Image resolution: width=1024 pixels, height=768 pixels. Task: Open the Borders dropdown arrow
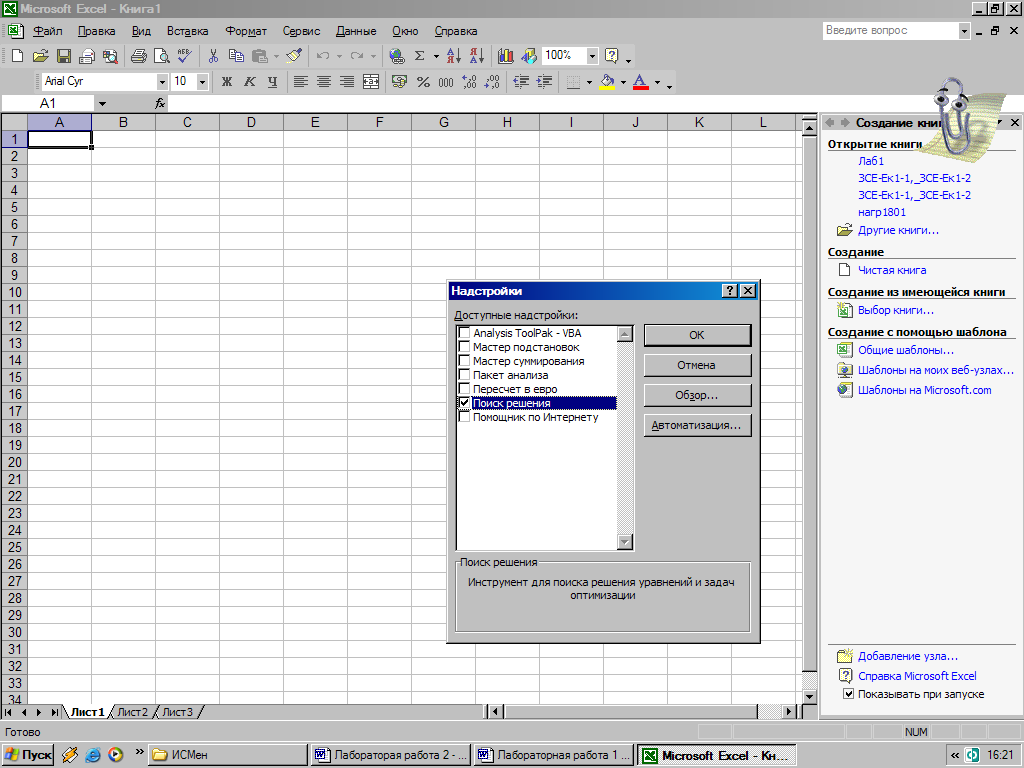[589, 82]
